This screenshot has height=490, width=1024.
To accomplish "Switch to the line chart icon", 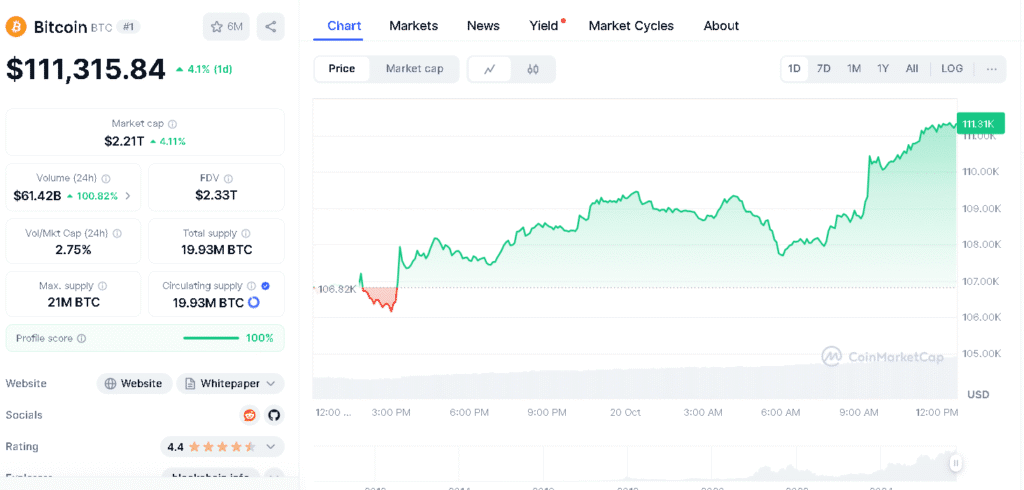I will click(490, 69).
